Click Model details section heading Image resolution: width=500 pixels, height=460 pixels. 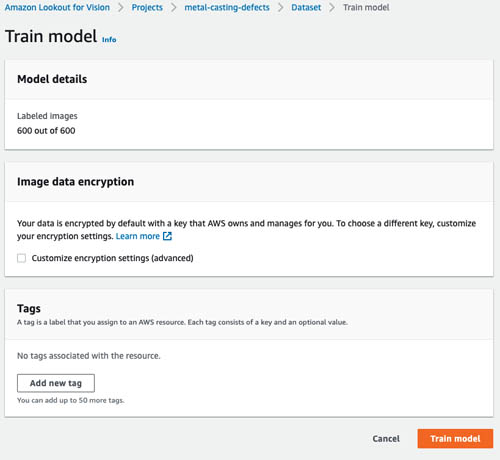(52, 79)
